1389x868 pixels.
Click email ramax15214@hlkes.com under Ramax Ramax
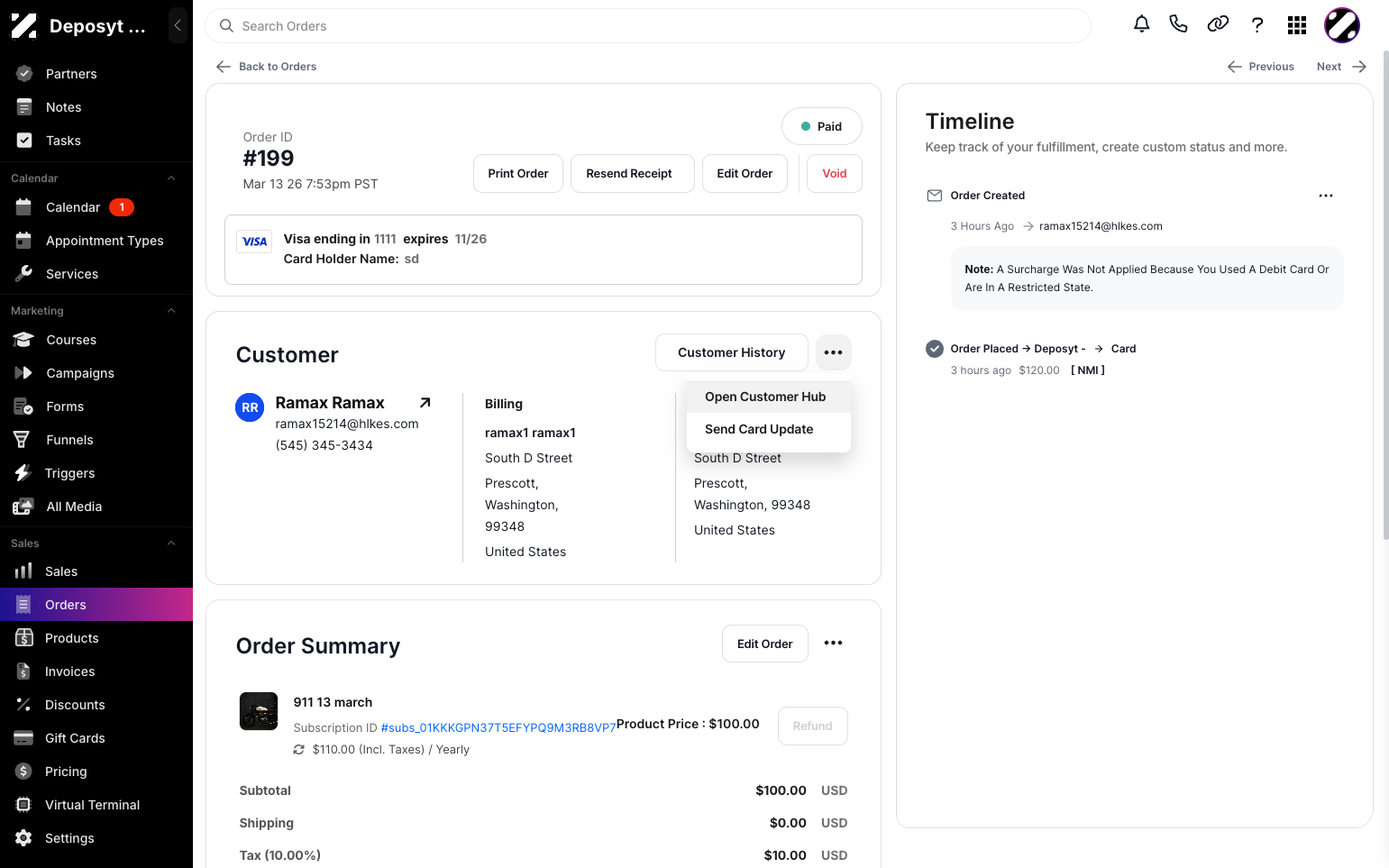pyautogui.click(x=347, y=424)
